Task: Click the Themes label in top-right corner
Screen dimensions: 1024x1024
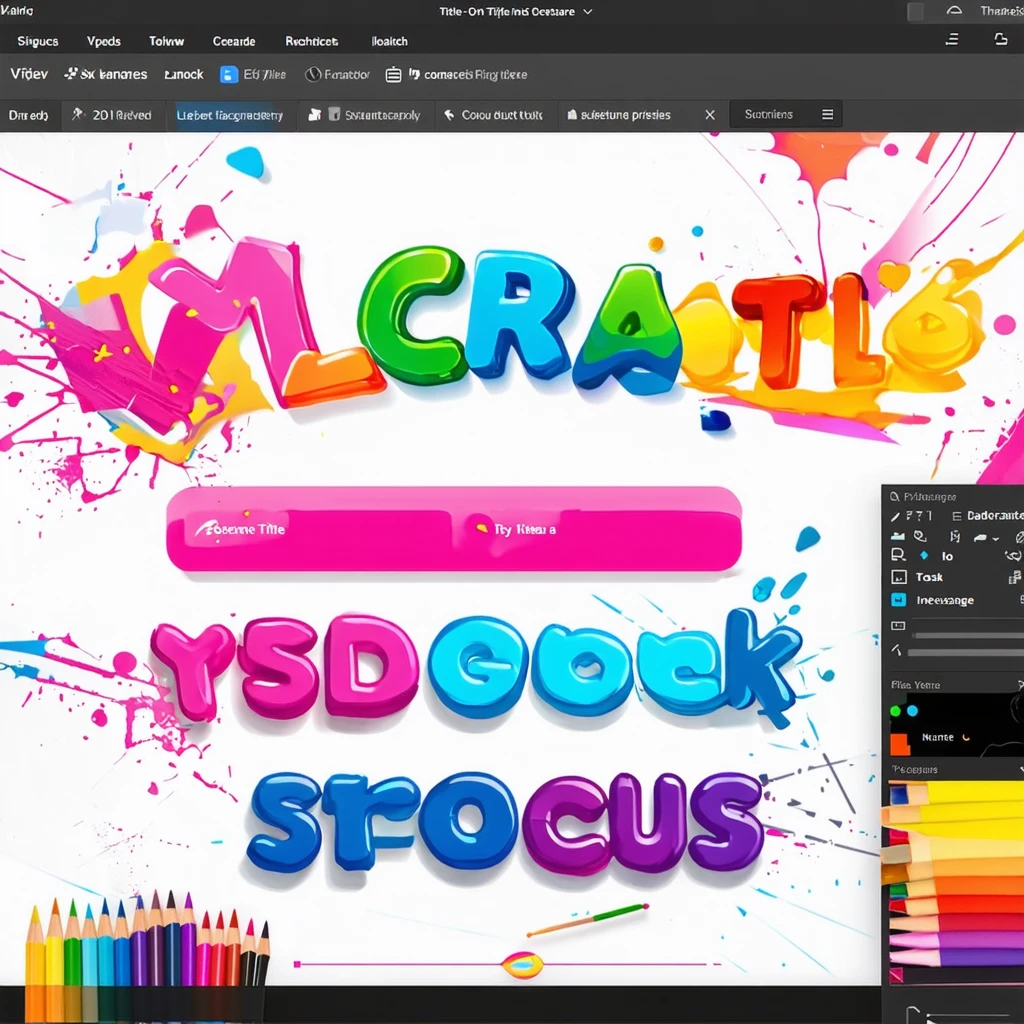Action: (1001, 11)
